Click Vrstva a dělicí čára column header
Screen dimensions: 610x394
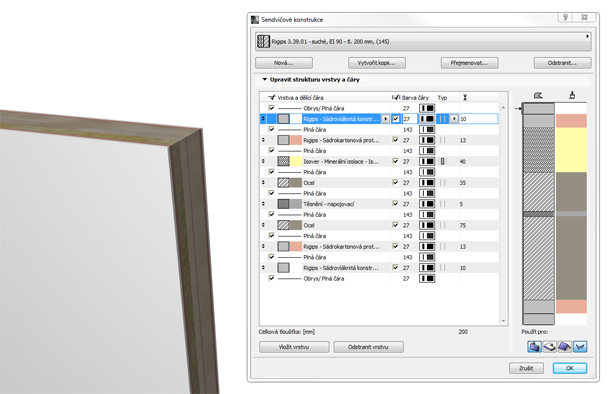[x=300, y=98]
